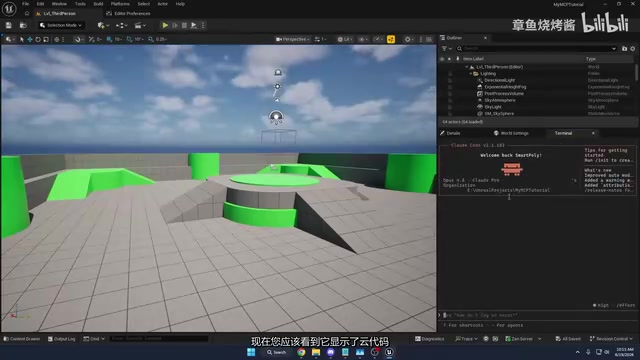Viewport: 640px width, 360px height.
Task: Select SkyAtmosphere in the Outliner
Action: pyautogui.click(x=500, y=100)
